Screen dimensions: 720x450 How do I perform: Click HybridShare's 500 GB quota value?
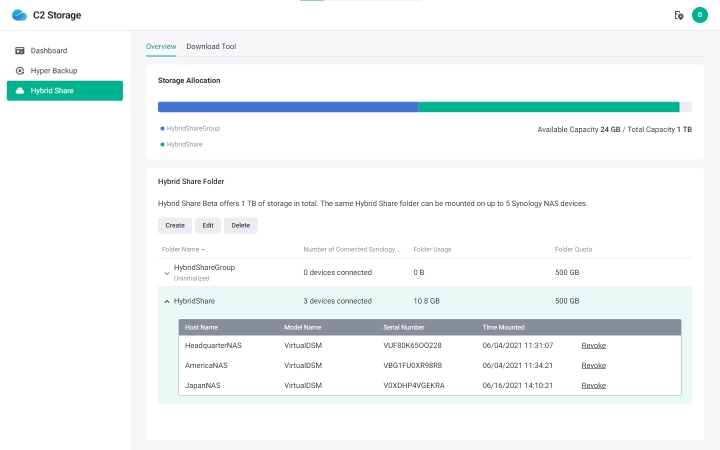567,301
